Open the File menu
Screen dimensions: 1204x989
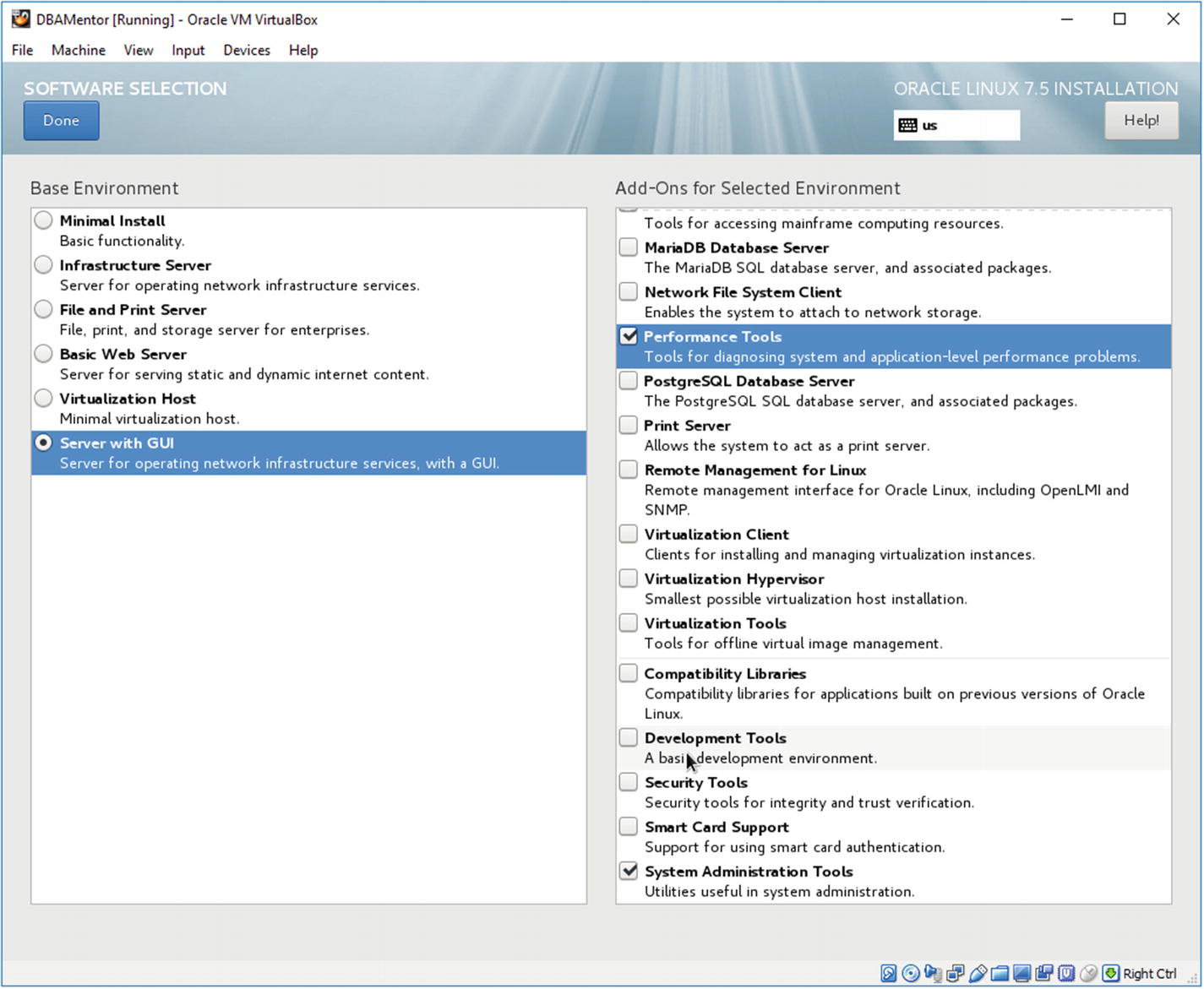(x=23, y=50)
